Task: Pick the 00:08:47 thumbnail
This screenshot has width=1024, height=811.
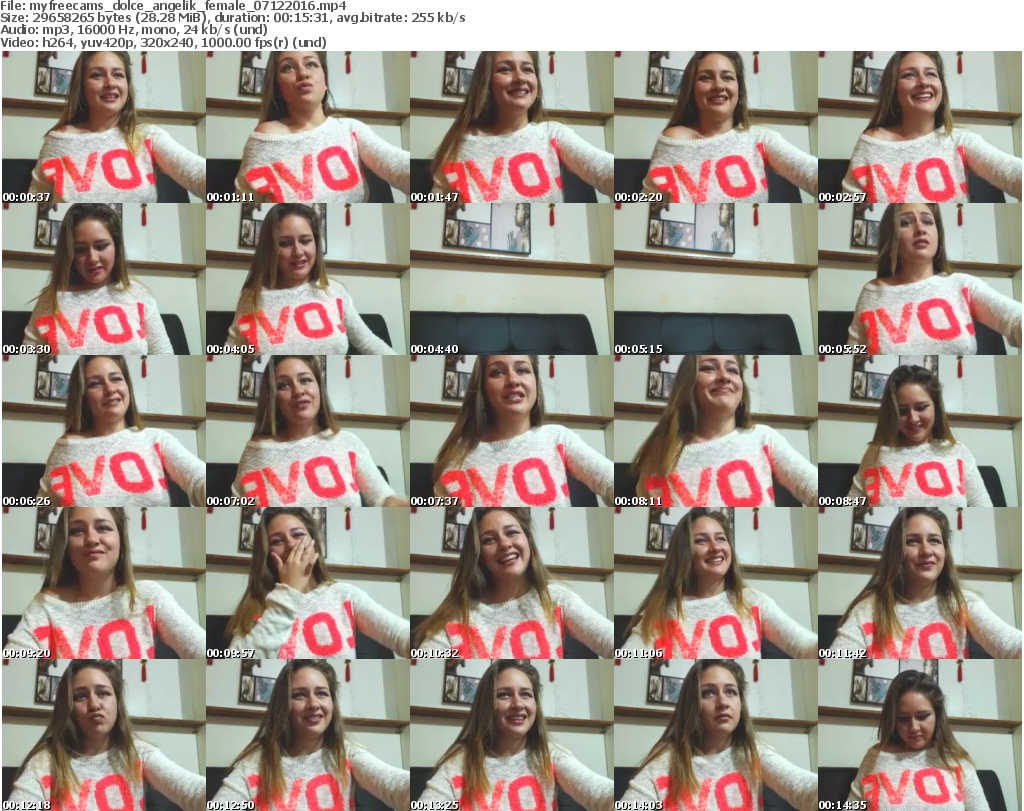Action: click(x=920, y=431)
